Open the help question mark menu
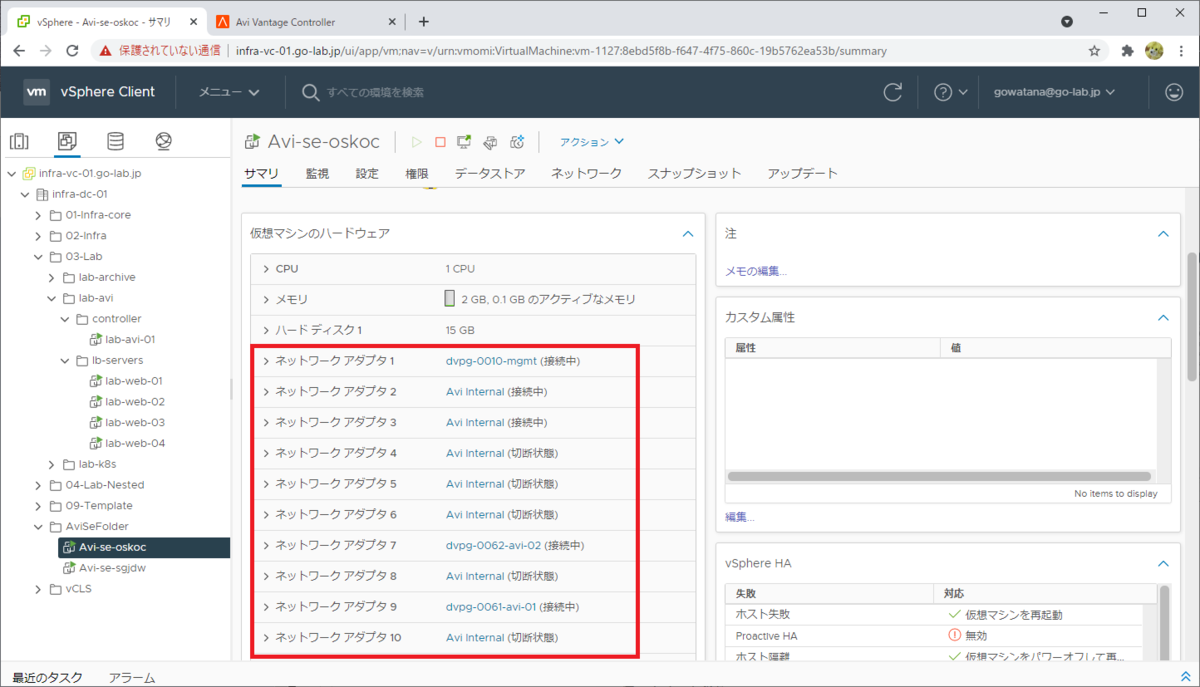This screenshot has height=687, width=1200. pos(950,92)
